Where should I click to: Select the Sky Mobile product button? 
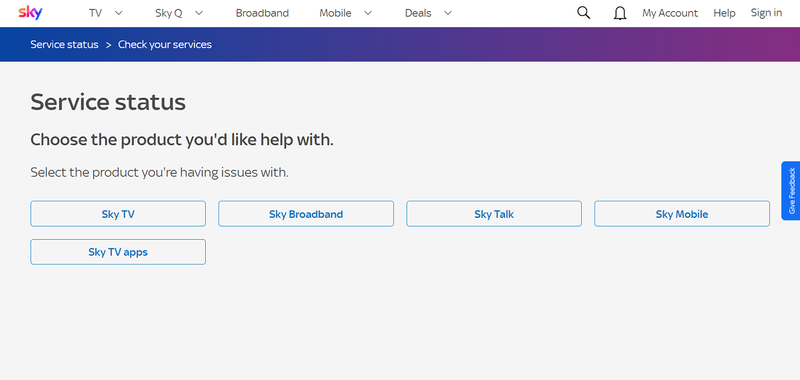[x=682, y=214]
